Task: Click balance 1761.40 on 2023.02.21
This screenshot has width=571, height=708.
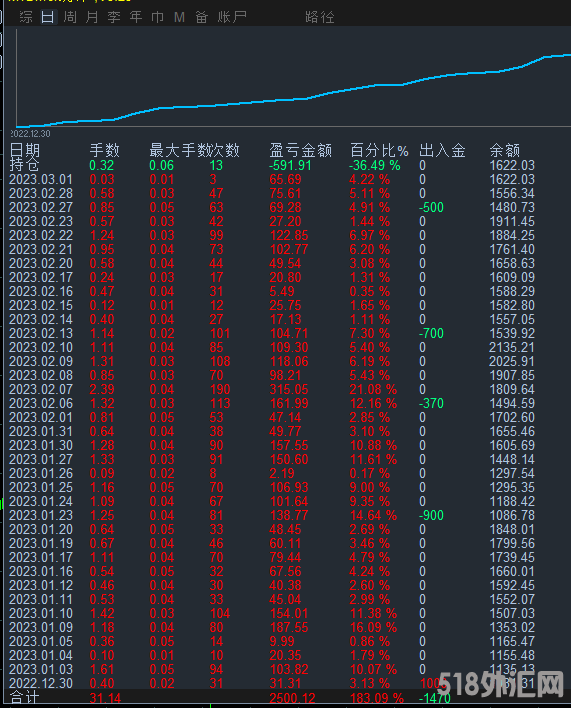Action: tap(512, 249)
